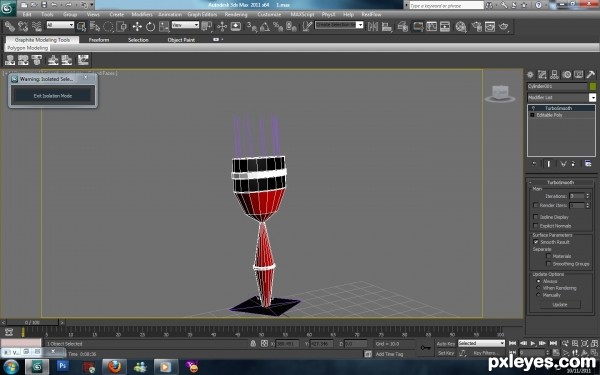Click the Render Production teapot icon
600x375 pixels.
tap(504, 26)
